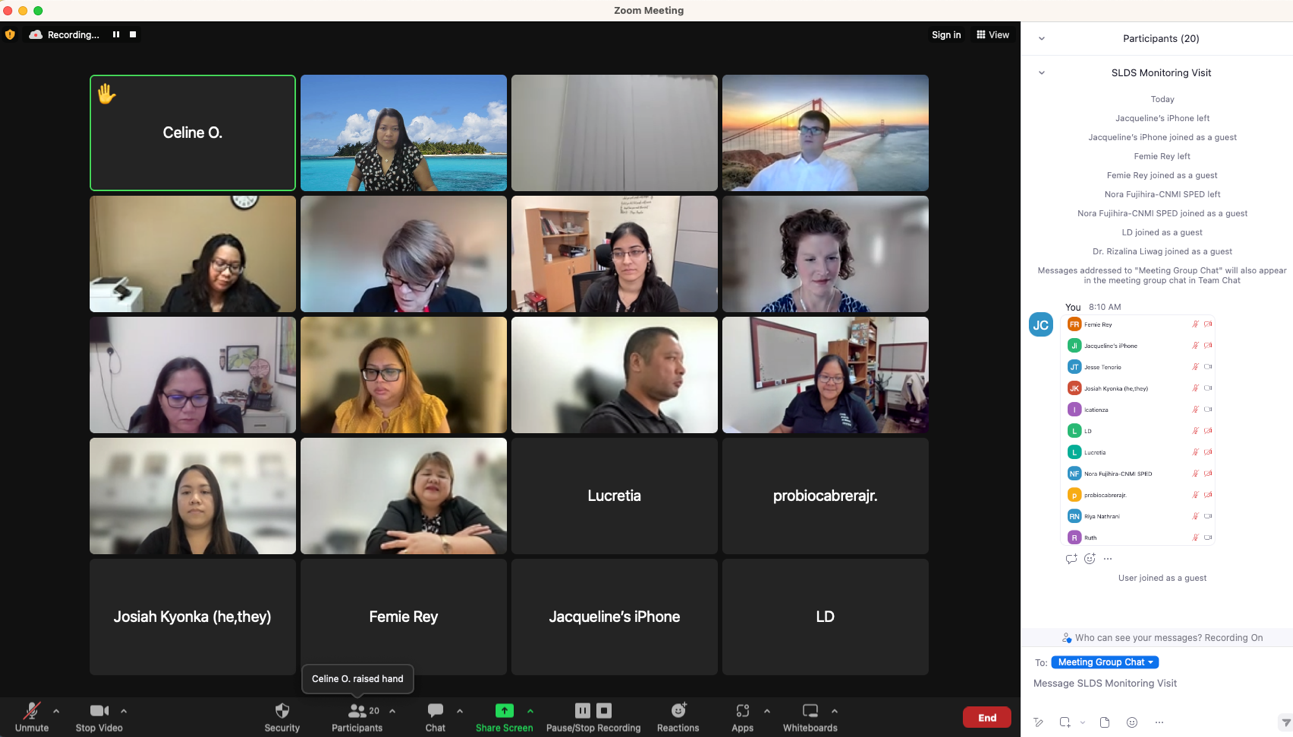Pause recording from bottom toolbar
Image resolution: width=1293 pixels, height=737 pixels.
583,710
